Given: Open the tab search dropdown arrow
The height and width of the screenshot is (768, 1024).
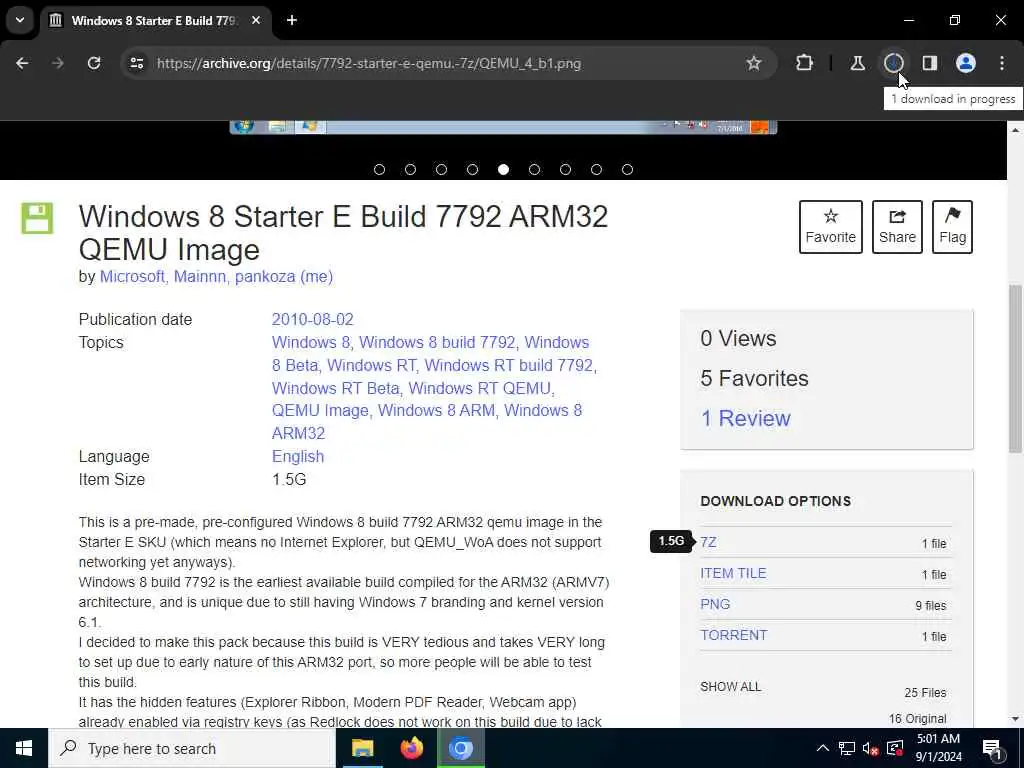Looking at the screenshot, I should (20, 20).
